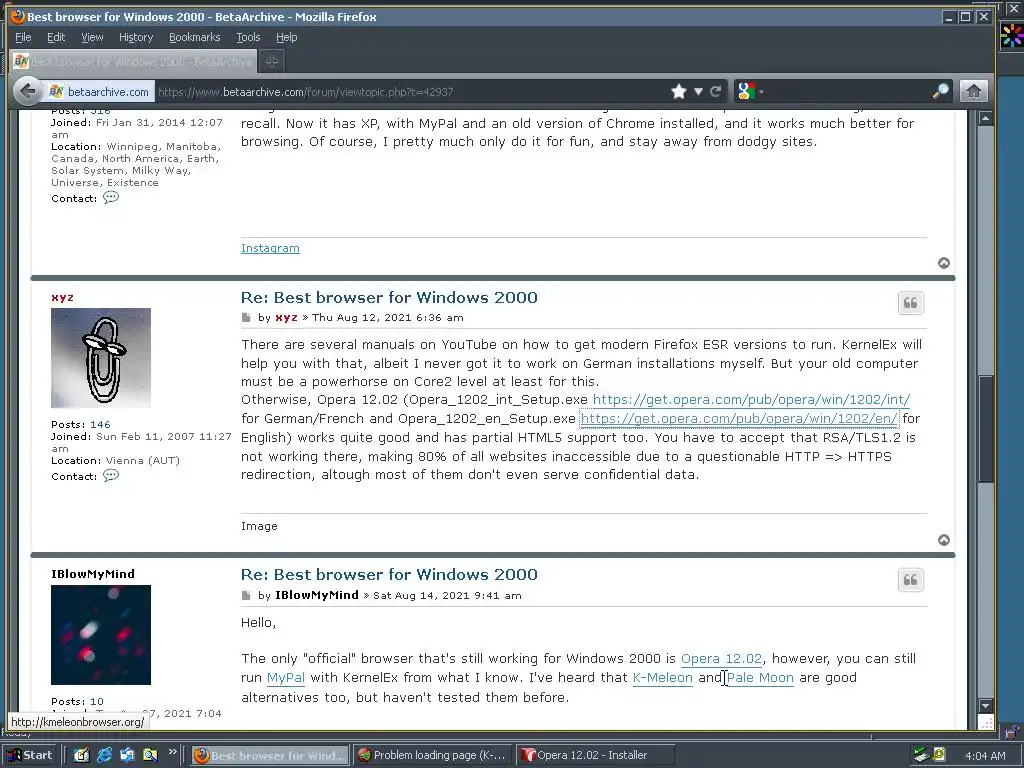Reload the page with the refresh icon
1024x768 pixels.
[716, 91]
